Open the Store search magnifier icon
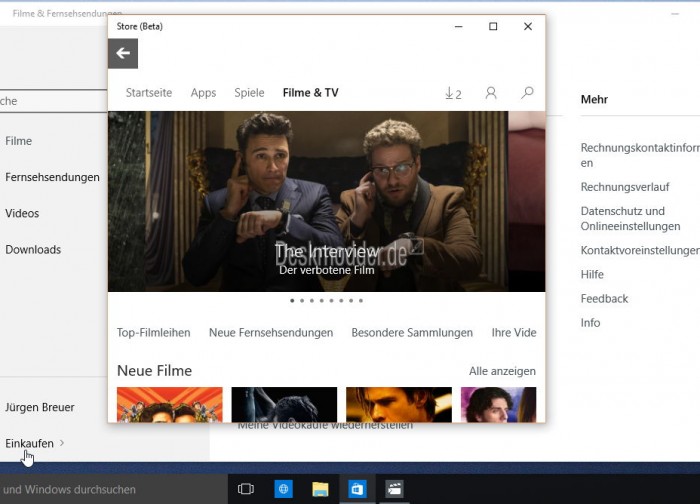This screenshot has height=504, width=700. click(527, 93)
